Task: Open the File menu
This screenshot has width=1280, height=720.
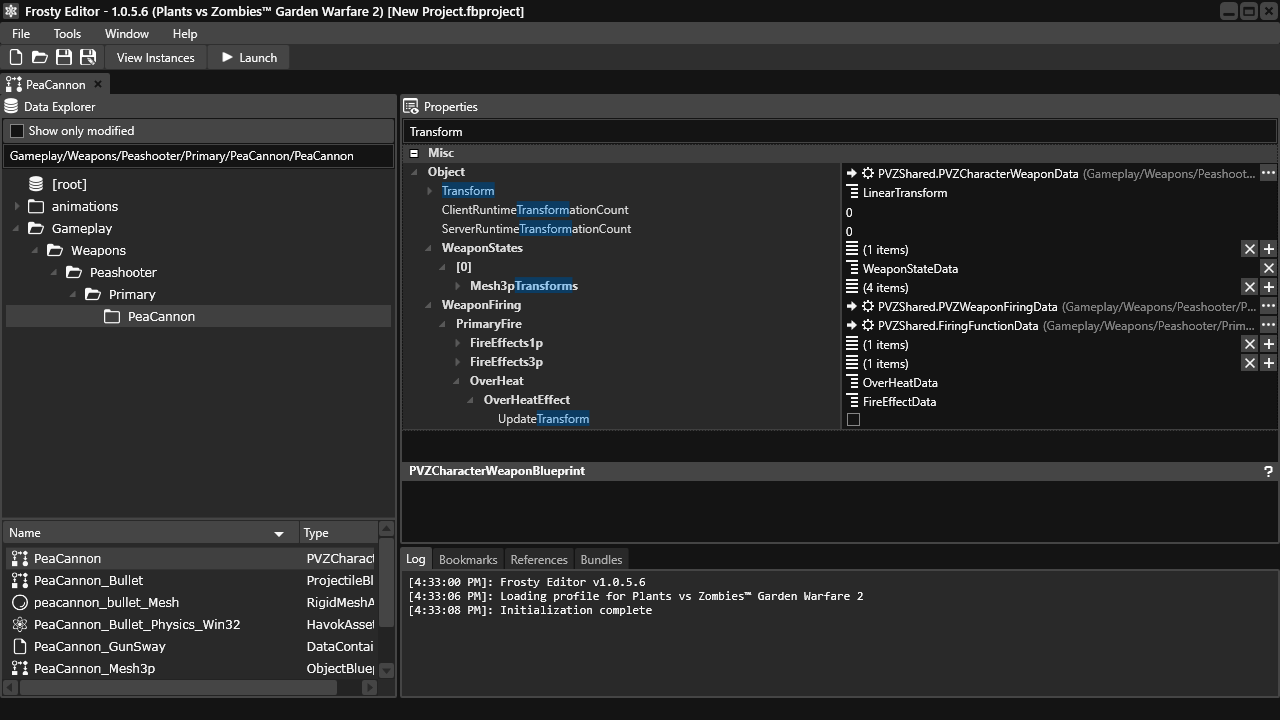Action: [21, 34]
